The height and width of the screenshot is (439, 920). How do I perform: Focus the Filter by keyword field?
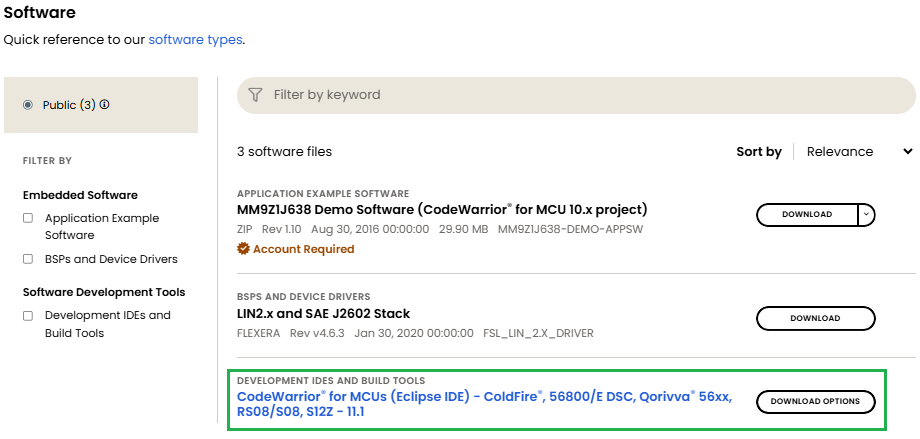click(576, 95)
